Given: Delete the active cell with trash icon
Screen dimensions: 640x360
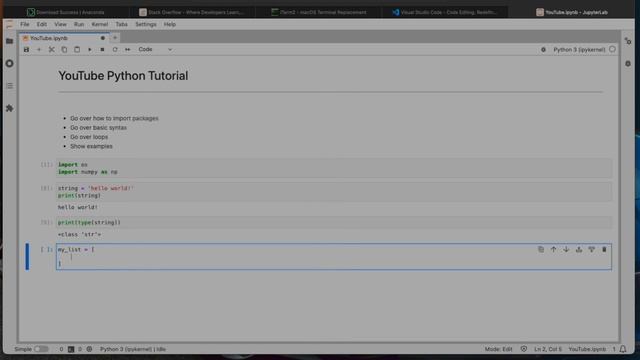Looking at the screenshot, I should 604,249.
